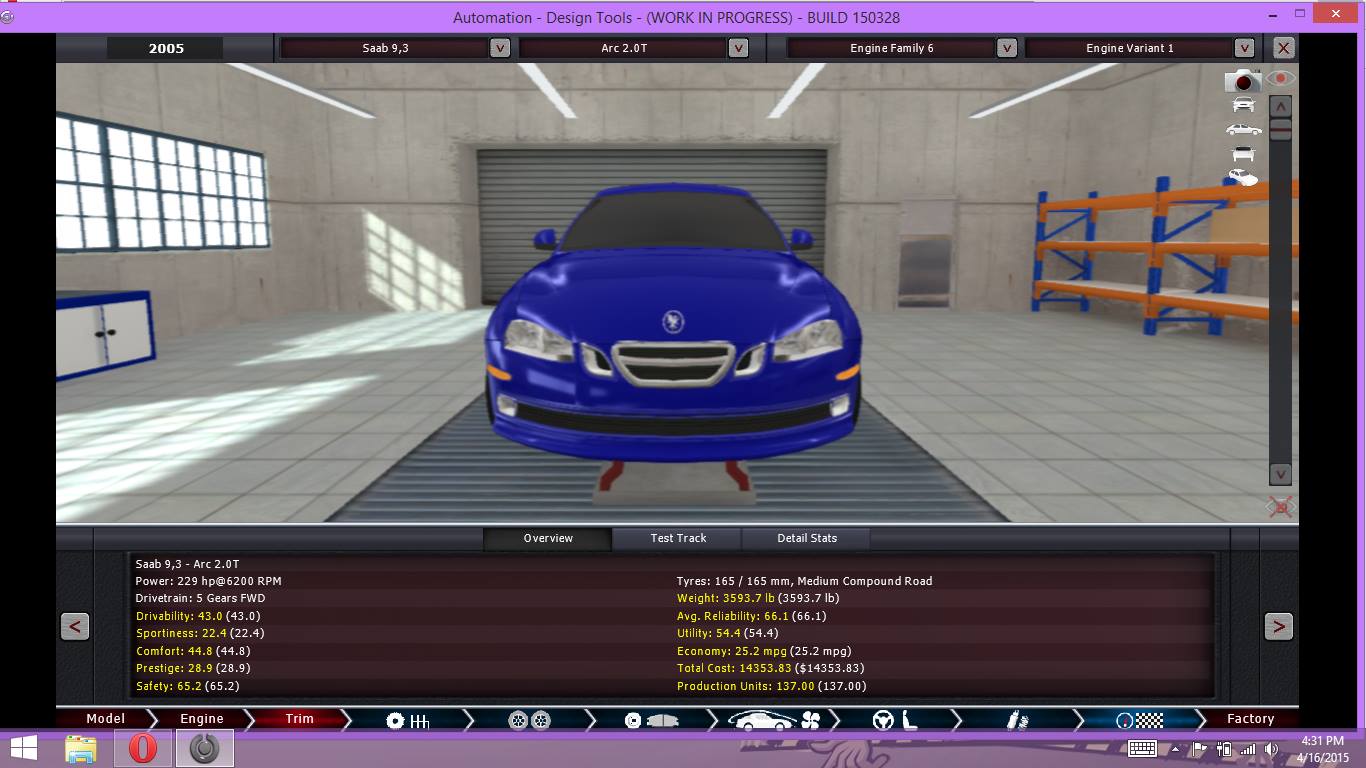Click the Tyres 165 / 165 mm line
The height and width of the screenshot is (768, 1366).
[x=804, y=581]
